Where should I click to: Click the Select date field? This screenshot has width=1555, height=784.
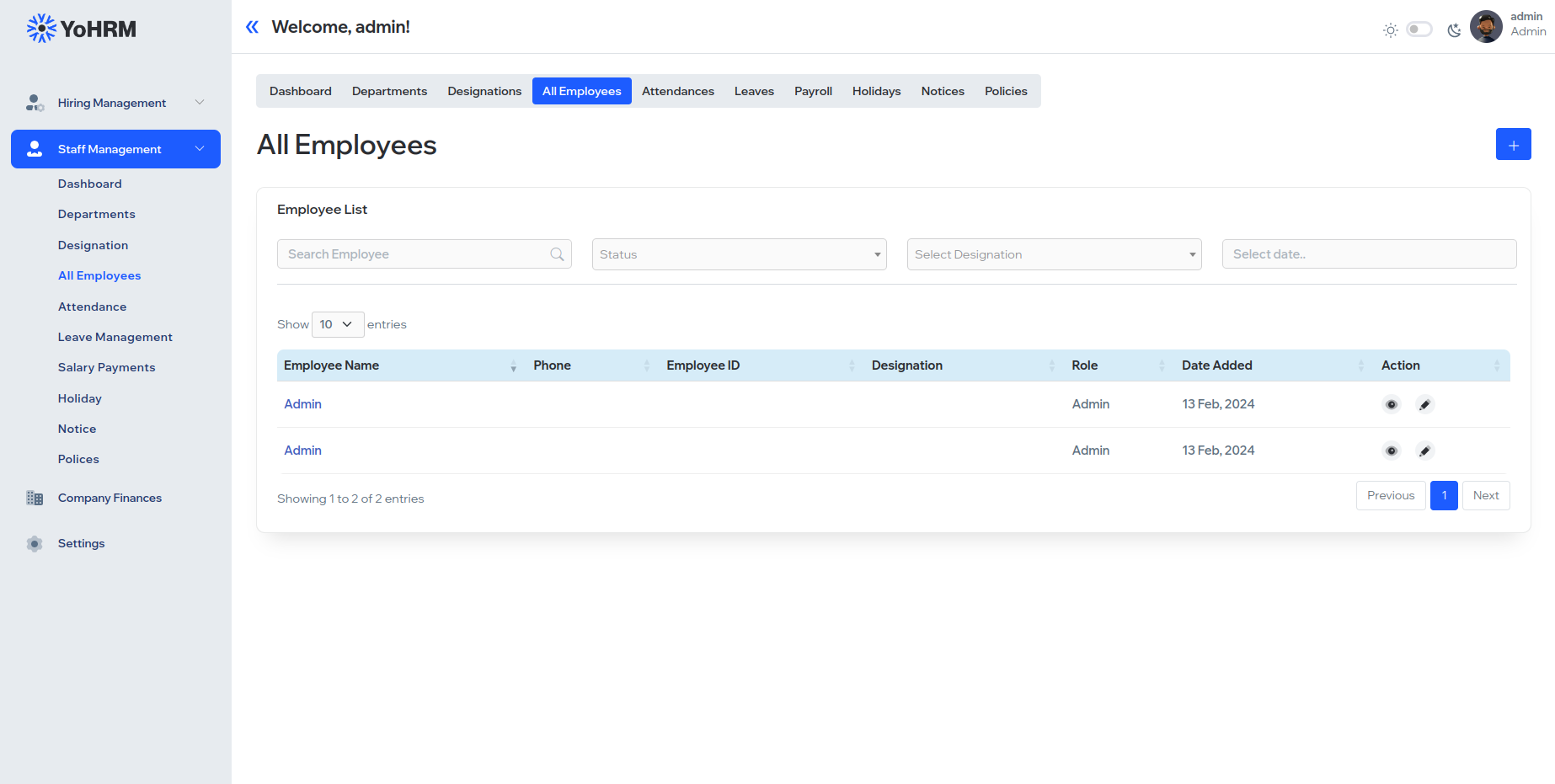tap(1370, 254)
